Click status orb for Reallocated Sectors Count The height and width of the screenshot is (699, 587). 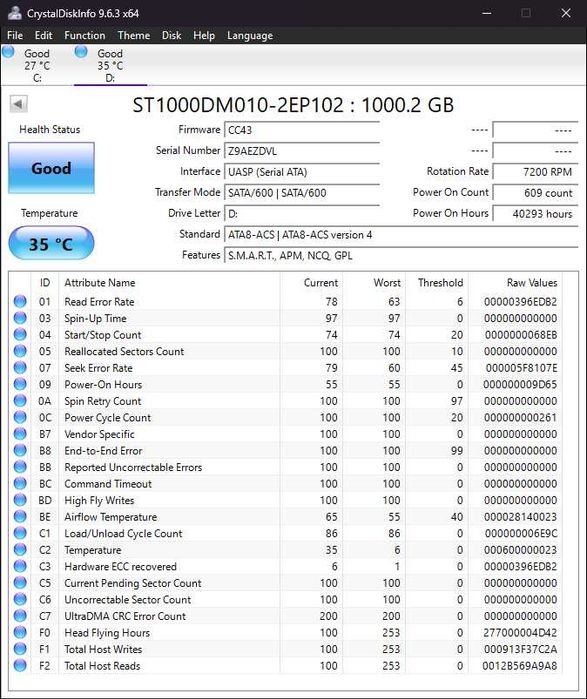click(x=20, y=351)
